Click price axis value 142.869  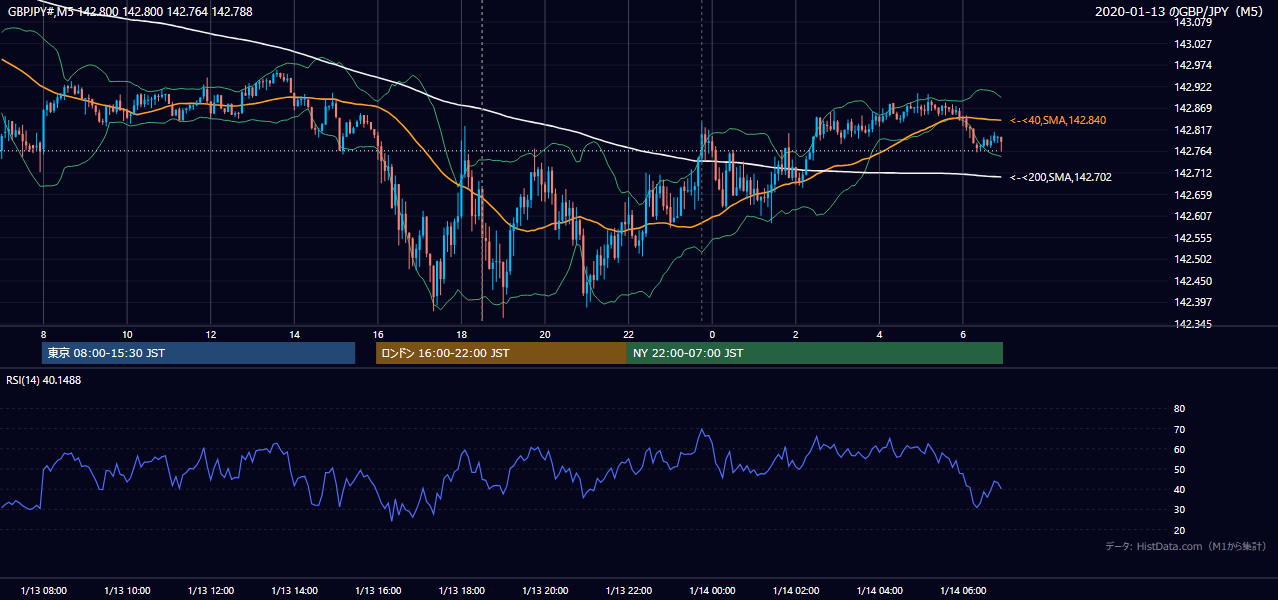(1193, 108)
